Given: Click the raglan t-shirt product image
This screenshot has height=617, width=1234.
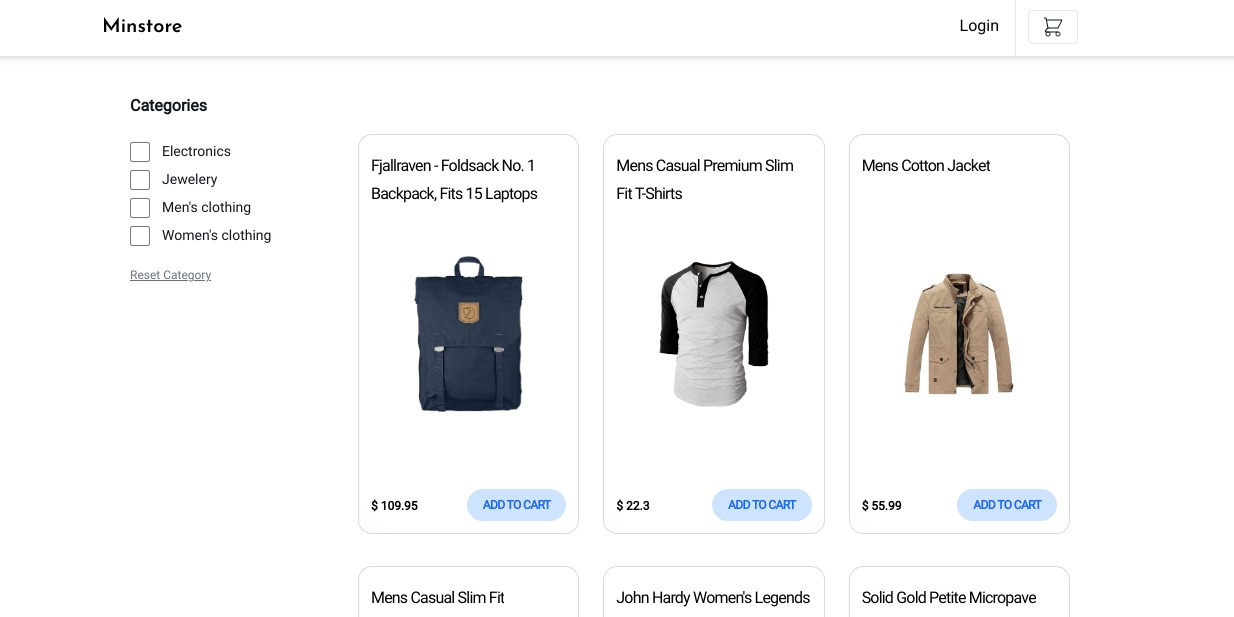Looking at the screenshot, I should 713,334.
